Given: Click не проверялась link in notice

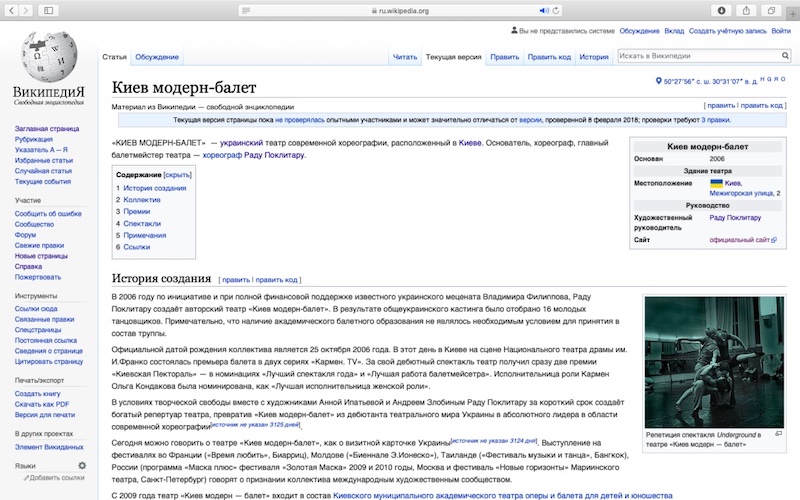Looking at the screenshot, I should [299, 120].
